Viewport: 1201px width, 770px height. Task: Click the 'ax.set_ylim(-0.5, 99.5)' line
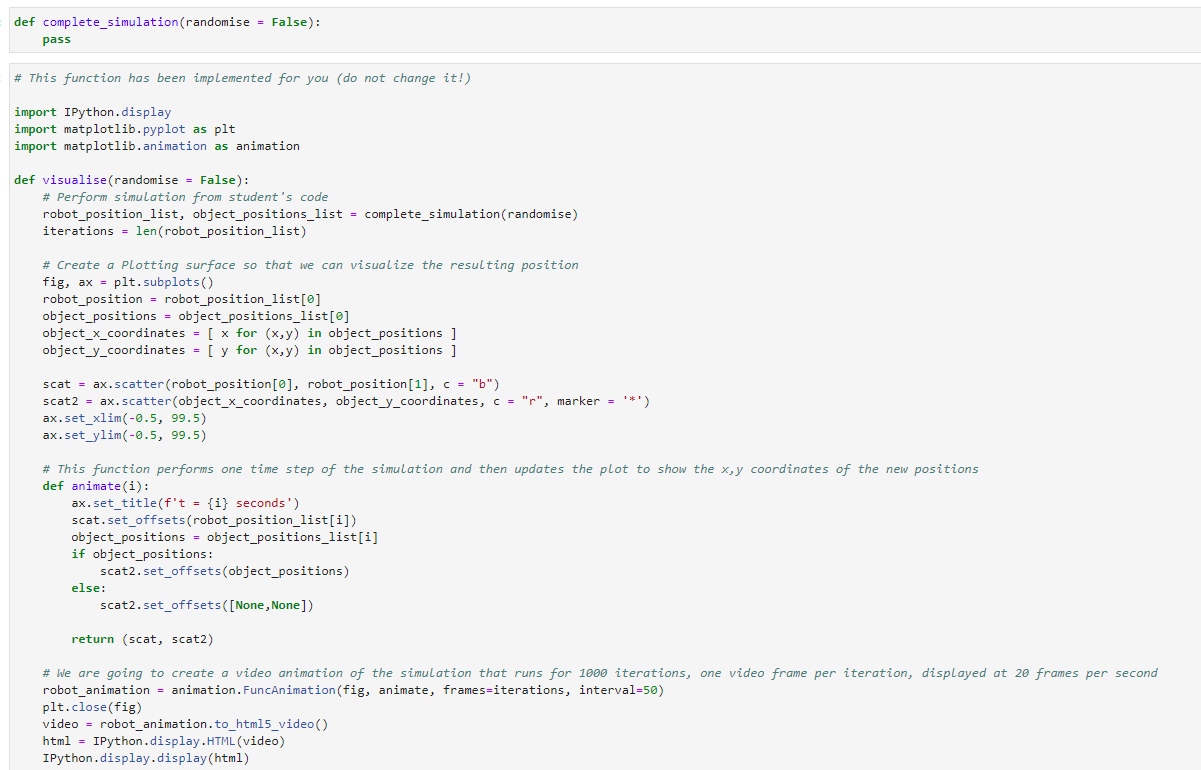[x=125, y=435]
